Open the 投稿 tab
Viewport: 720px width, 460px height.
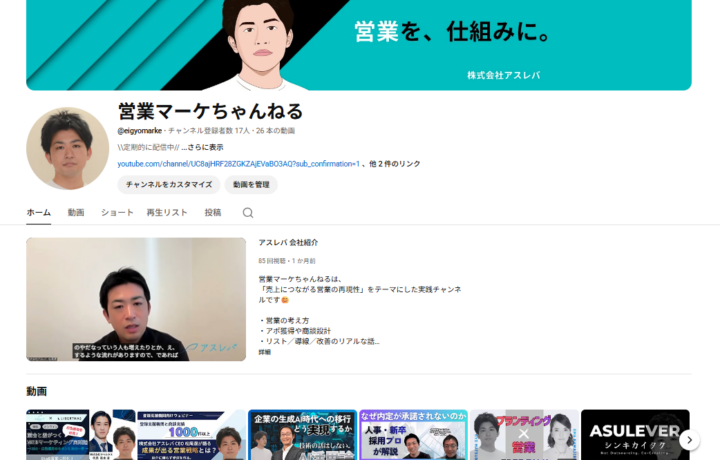click(213, 213)
